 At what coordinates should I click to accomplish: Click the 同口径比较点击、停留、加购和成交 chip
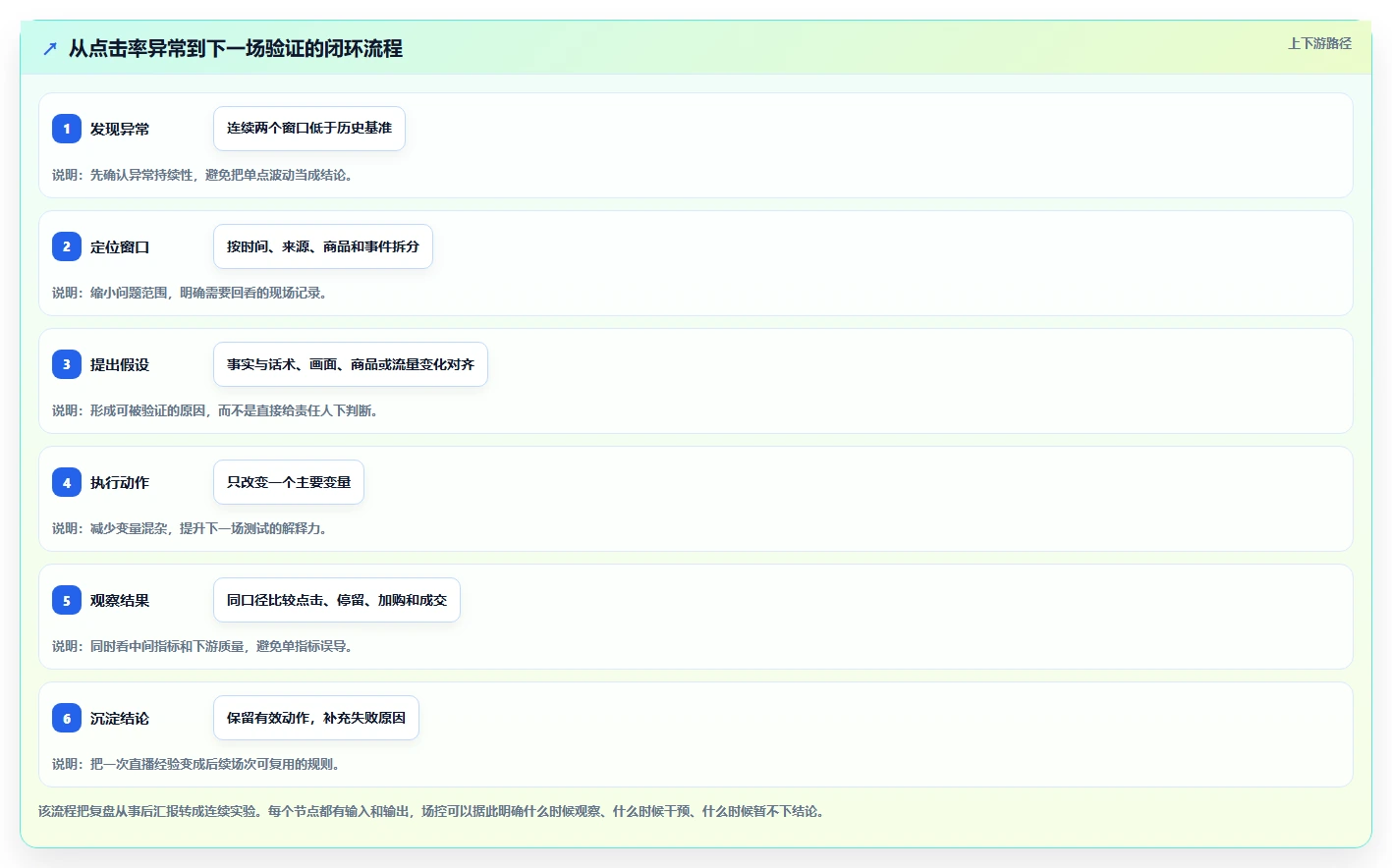[337, 600]
